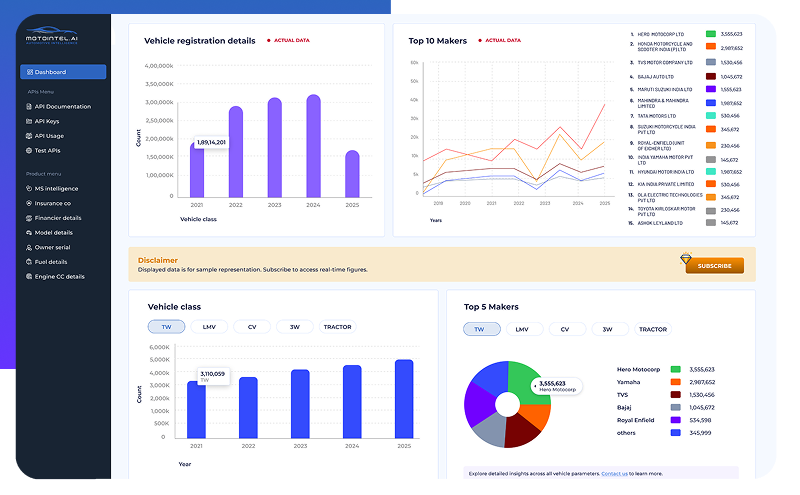Select TW tab in Vehicle class
Viewport: 800px width, 495px height.
(x=166, y=327)
